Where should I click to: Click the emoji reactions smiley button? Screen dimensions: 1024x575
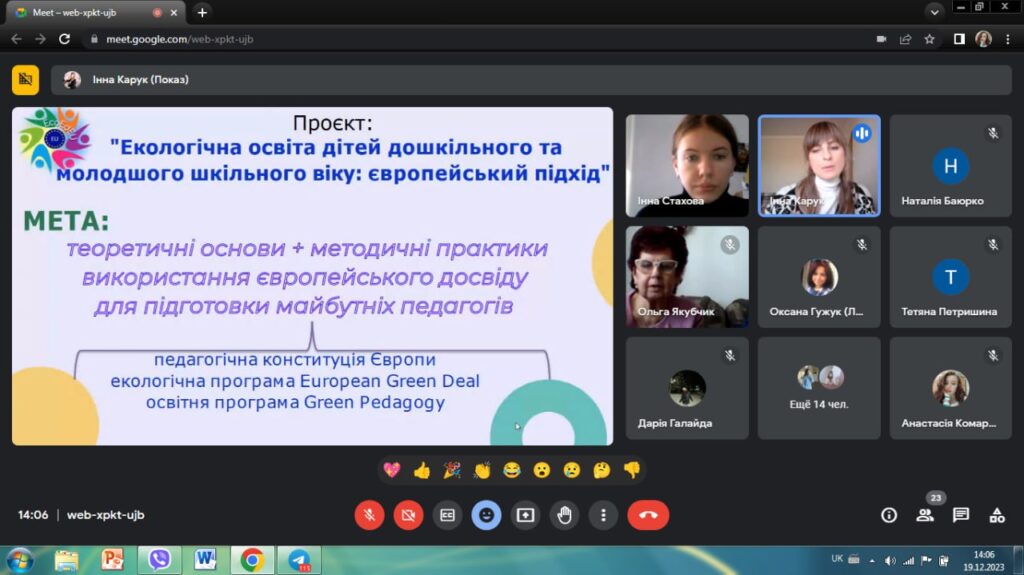(486, 515)
